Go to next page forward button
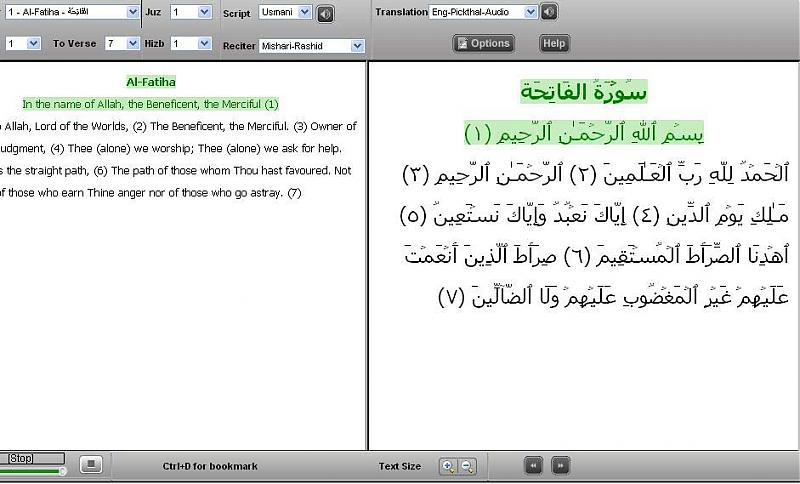 pos(561,466)
